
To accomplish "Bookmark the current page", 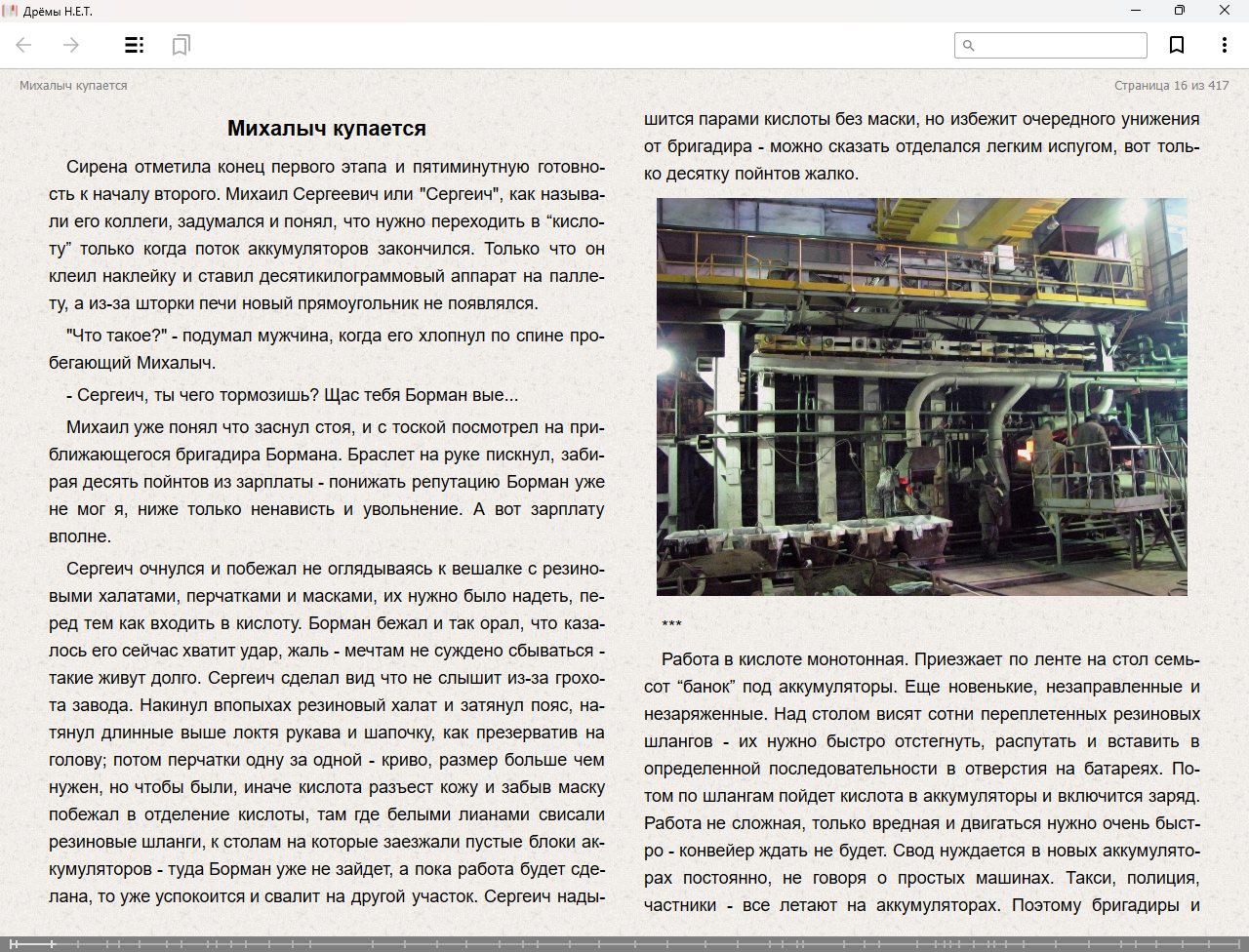I will 1177,45.
